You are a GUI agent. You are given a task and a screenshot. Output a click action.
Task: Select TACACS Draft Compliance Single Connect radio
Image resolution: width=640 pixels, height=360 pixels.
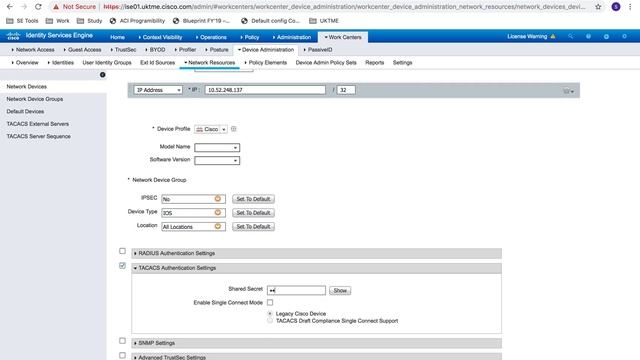tap(270, 321)
